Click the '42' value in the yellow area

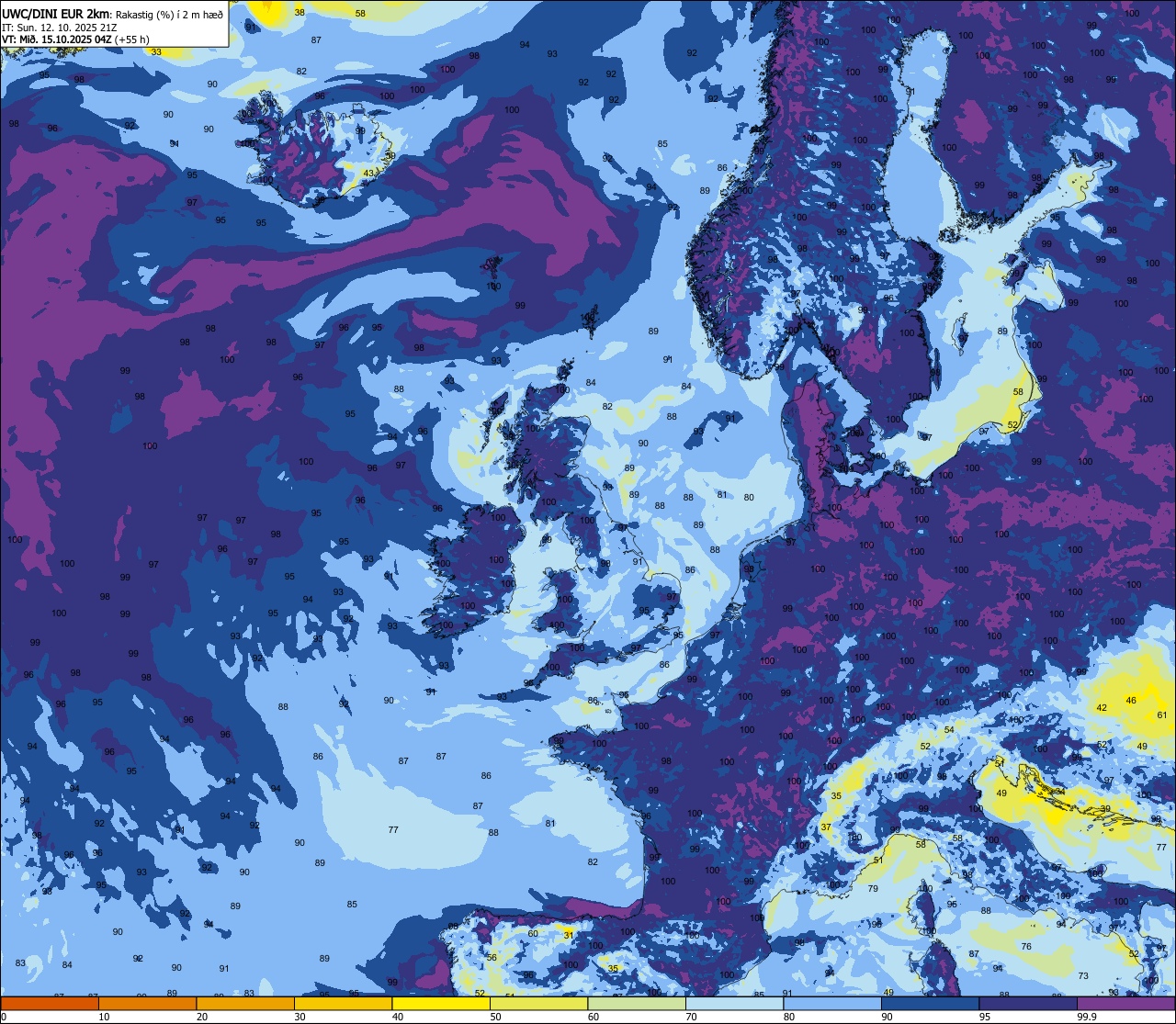coord(1102,708)
